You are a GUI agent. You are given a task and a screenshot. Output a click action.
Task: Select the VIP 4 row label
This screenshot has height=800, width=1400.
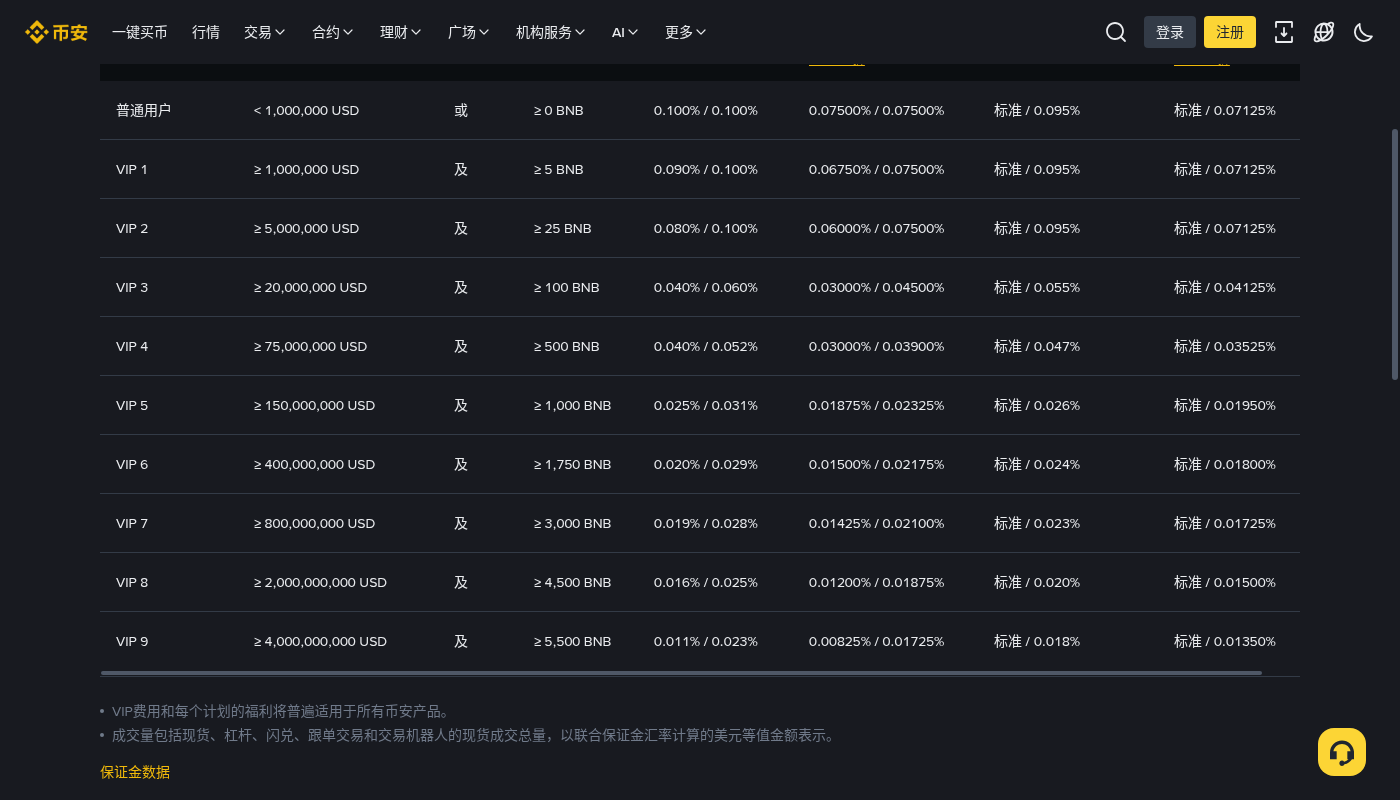132,346
